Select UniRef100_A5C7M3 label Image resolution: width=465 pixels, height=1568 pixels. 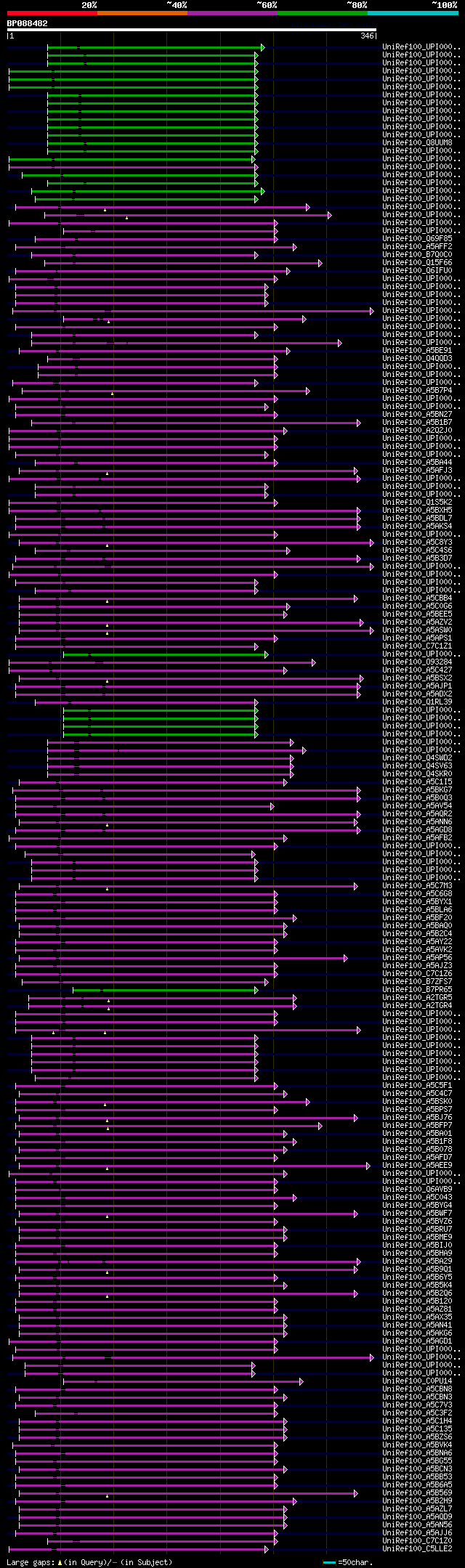(x=417, y=886)
